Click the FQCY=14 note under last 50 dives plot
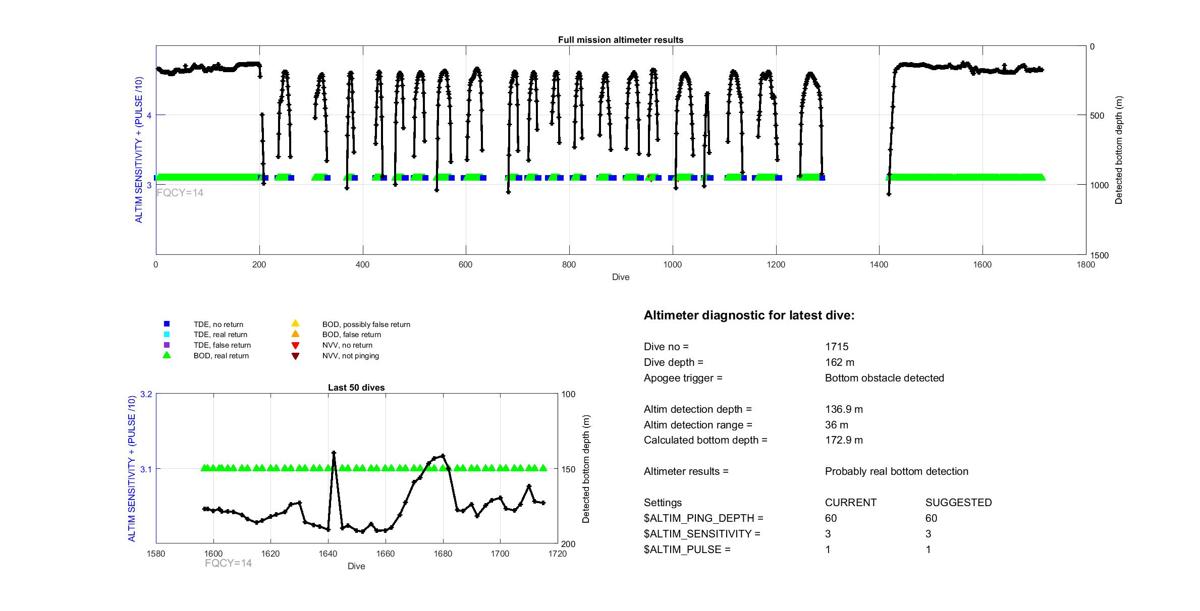Image resolution: width=1200 pixels, height=611 pixels. tap(229, 563)
